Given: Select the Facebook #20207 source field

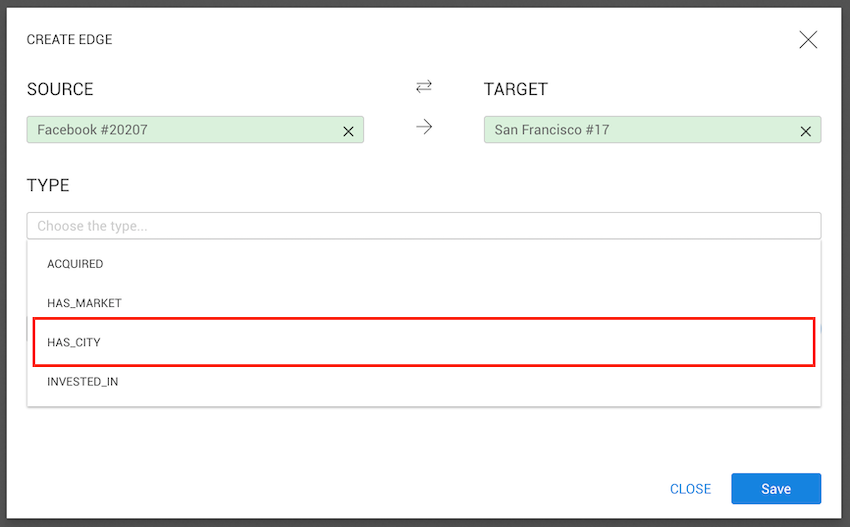Looking at the screenshot, I should click(x=180, y=130).
